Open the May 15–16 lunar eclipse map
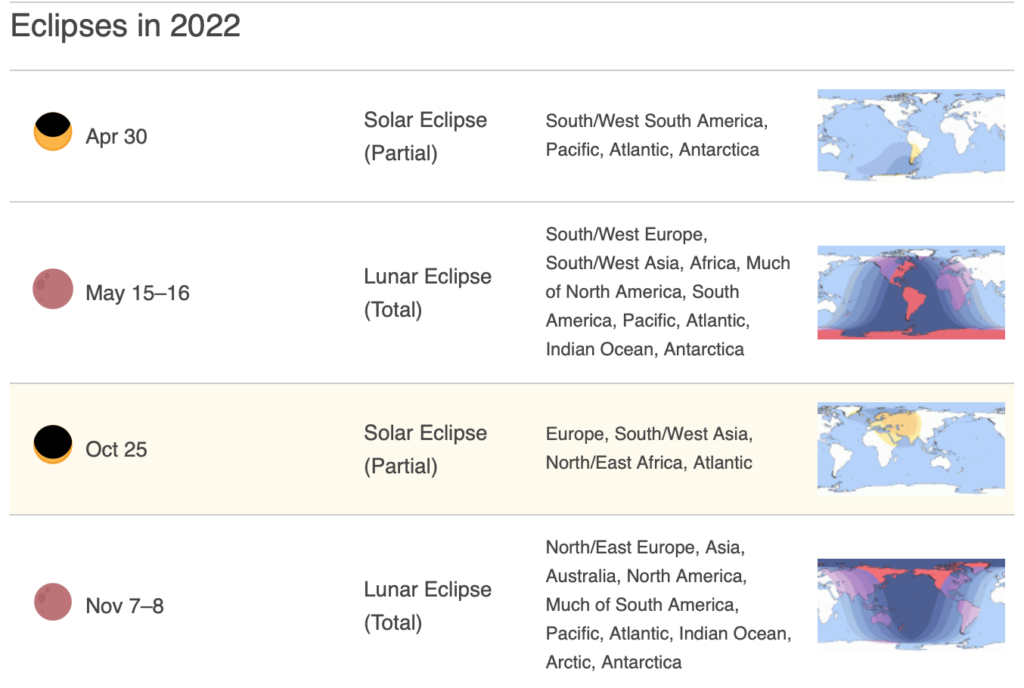This screenshot has width=1024, height=688. tap(911, 292)
